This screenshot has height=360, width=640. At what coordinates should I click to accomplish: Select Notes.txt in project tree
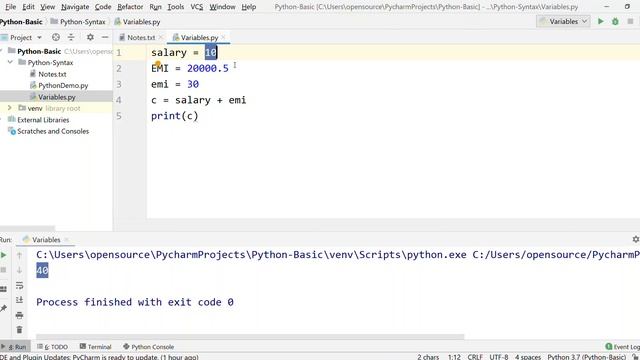(x=52, y=74)
